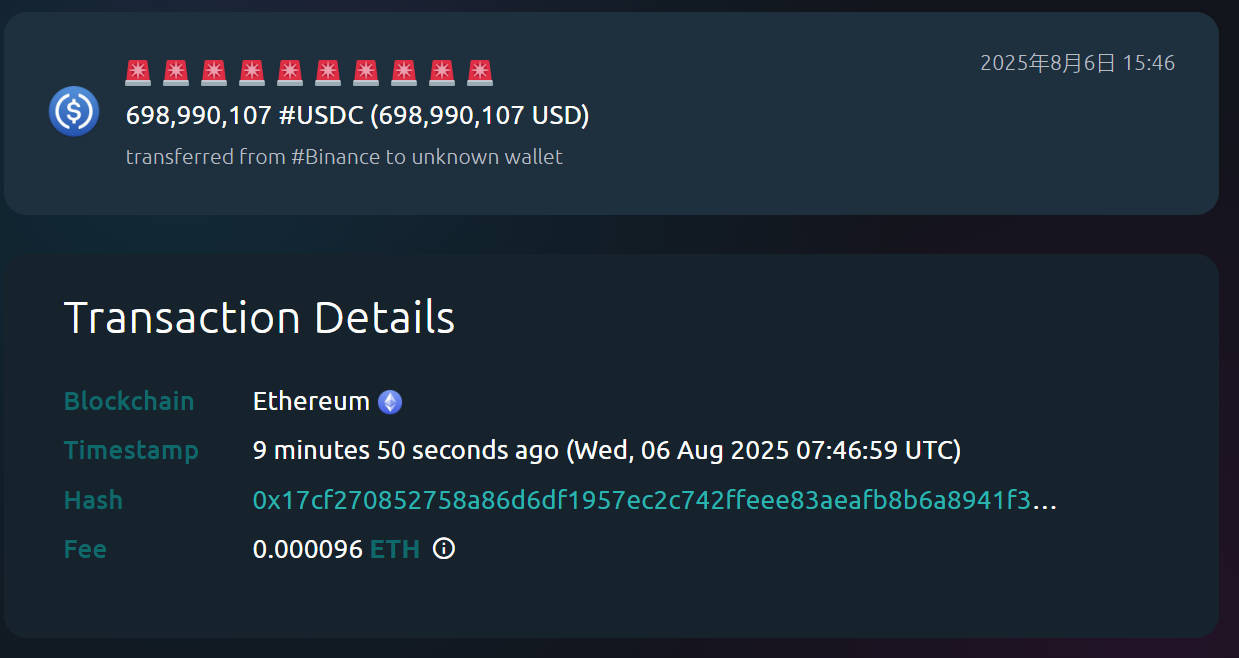Click the Ethereum blockchain name text
Screen dimensions: 1239x658
pyautogui.click(x=311, y=402)
